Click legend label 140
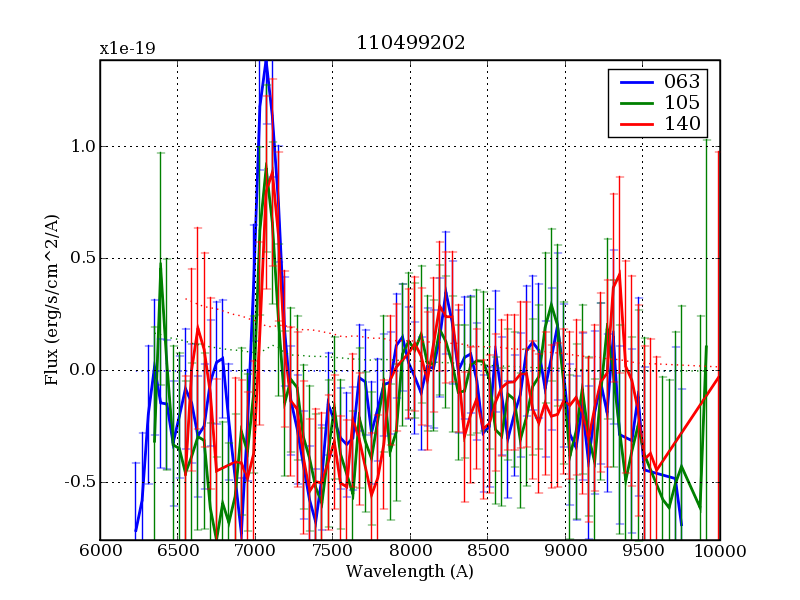This screenshot has height=600, width=800. click(x=682, y=124)
